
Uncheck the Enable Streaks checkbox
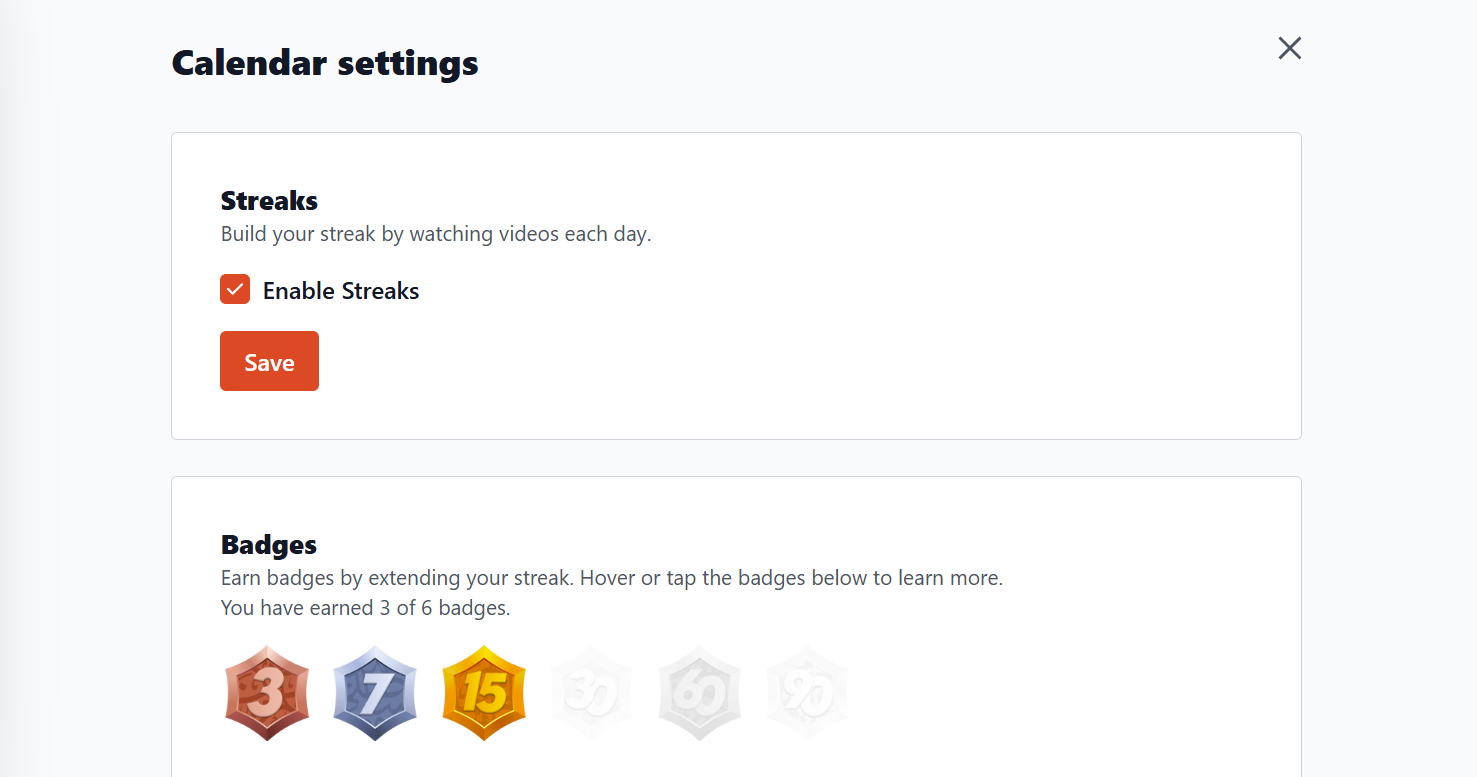click(235, 290)
